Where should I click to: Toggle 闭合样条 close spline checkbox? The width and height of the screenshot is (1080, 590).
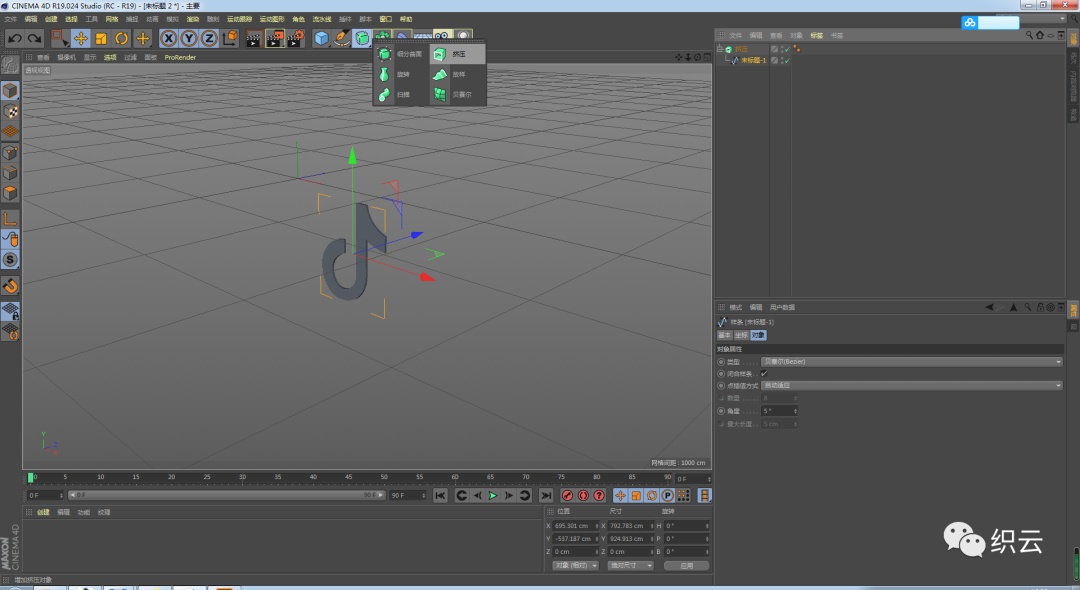[764, 373]
